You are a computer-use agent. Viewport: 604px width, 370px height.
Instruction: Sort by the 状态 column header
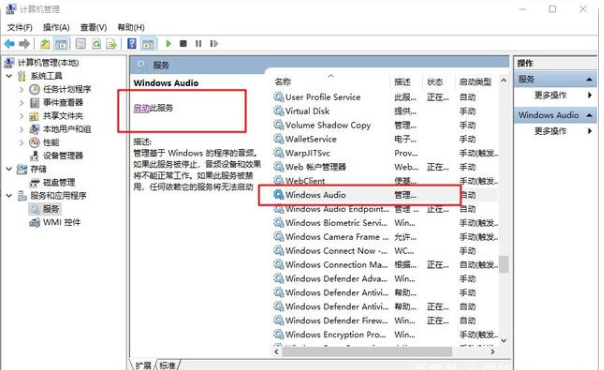(435, 82)
